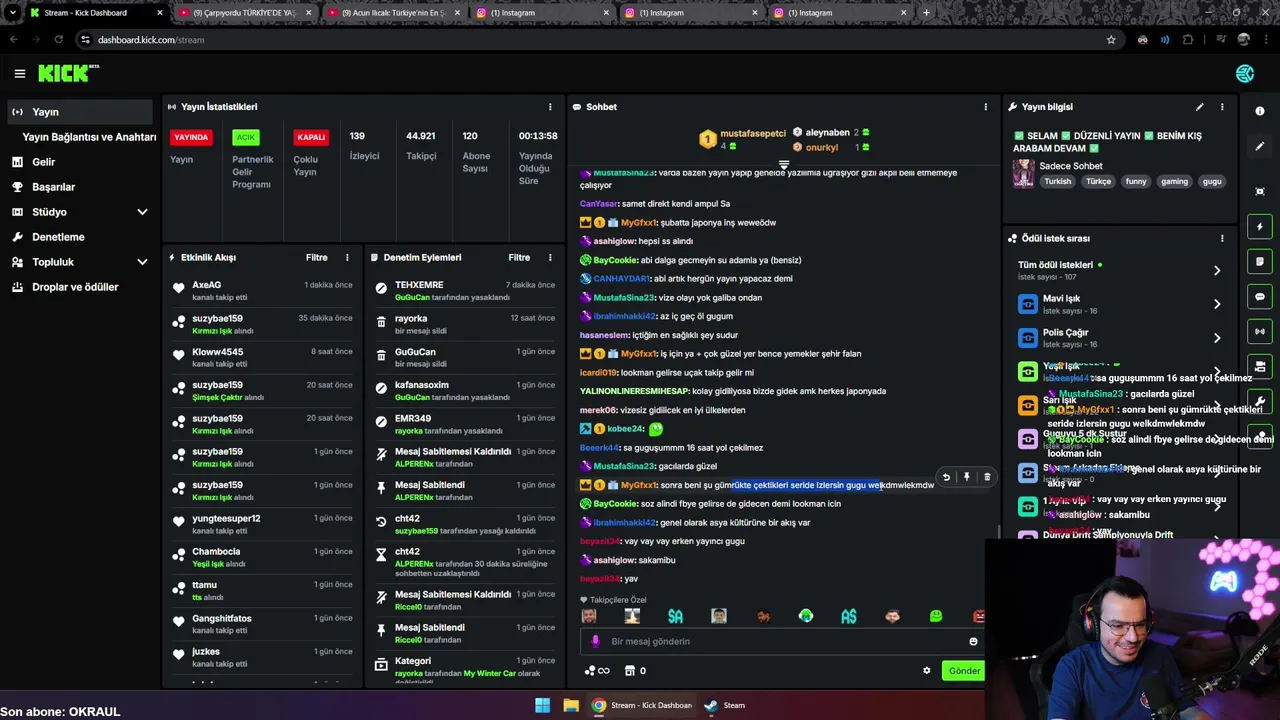Expand the Topluluk sidebar section
Screen dimensions: 1280x720
tap(142, 262)
